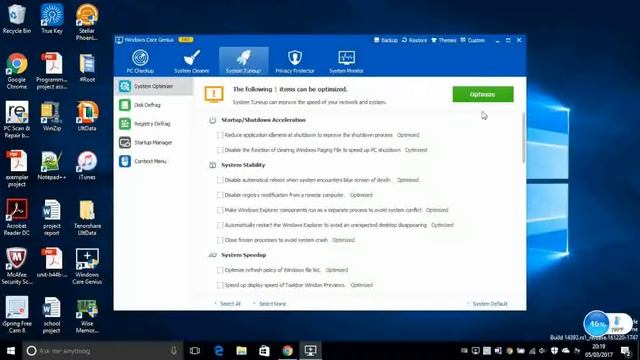Check Close frozen processes option
The image size is (640, 360).
(220, 240)
